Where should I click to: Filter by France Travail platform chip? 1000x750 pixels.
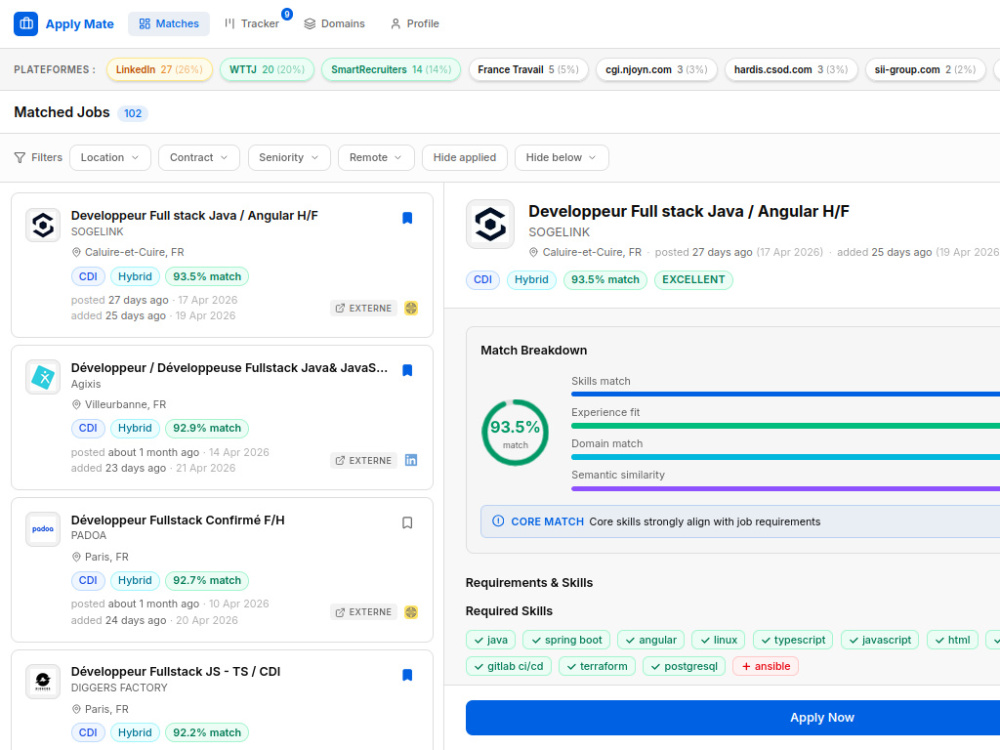point(528,70)
